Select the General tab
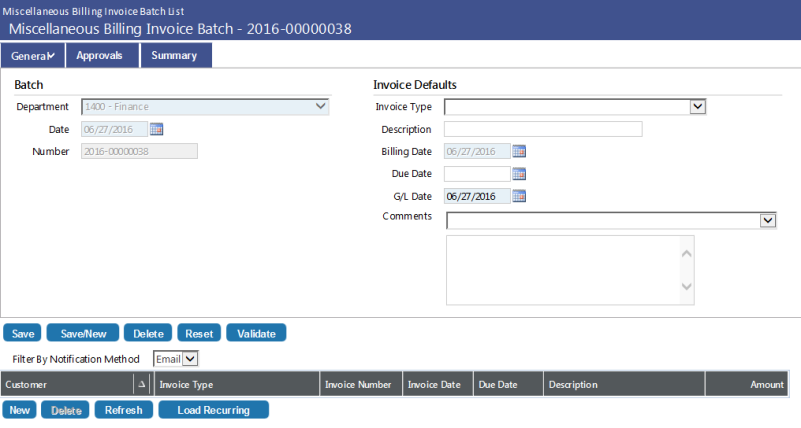 [x=32, y=56]
